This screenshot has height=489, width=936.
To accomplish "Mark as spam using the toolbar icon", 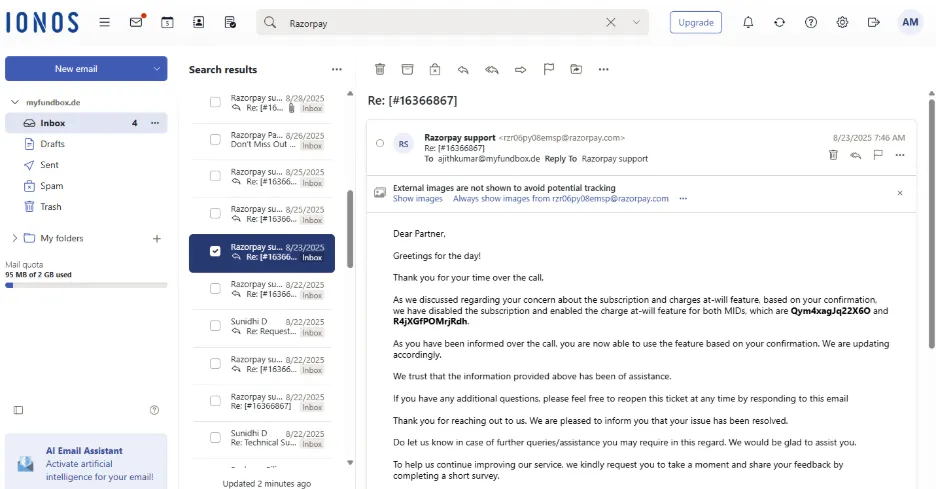I will (x=435, y=69).
